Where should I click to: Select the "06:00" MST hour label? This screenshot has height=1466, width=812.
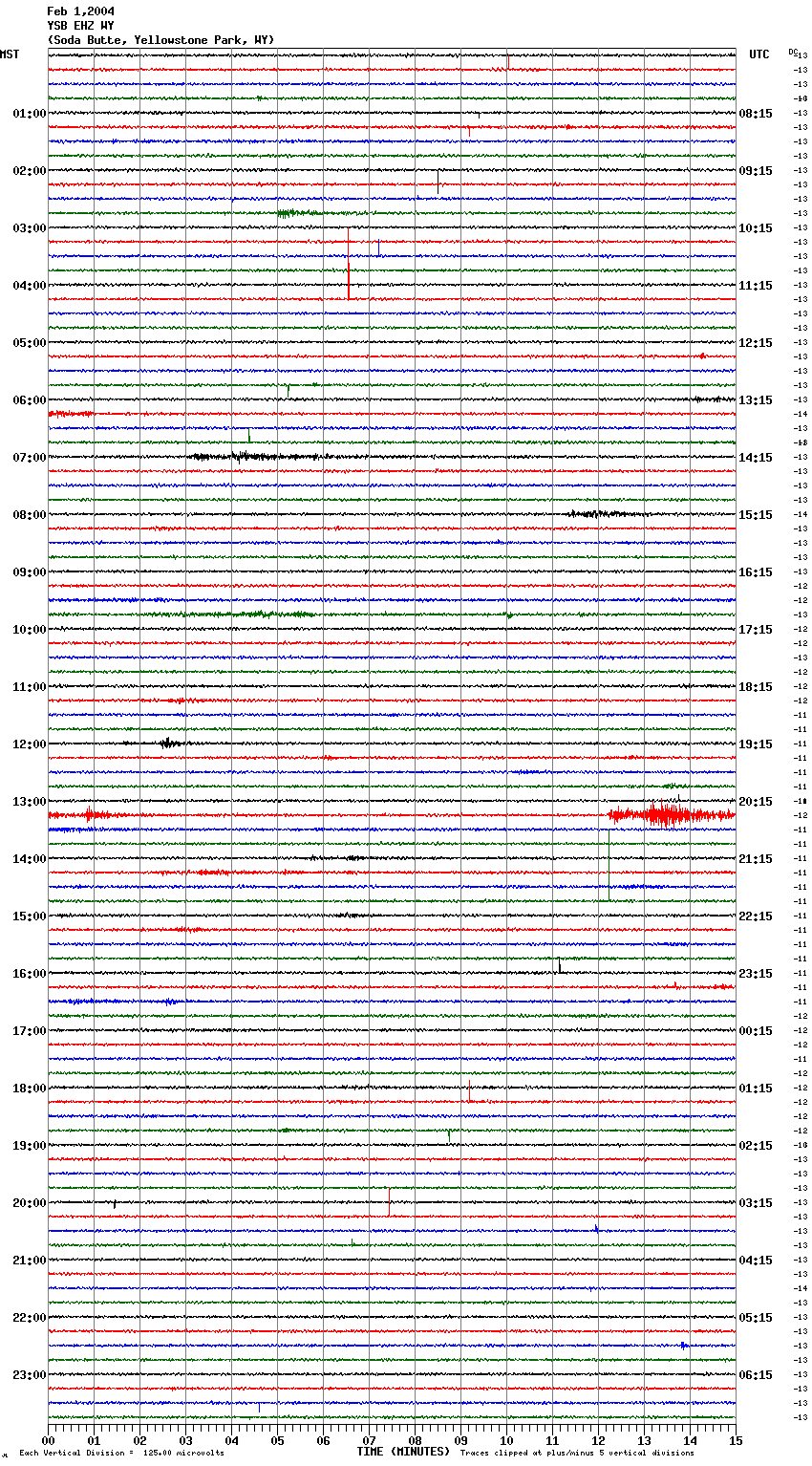coord(30,400)
